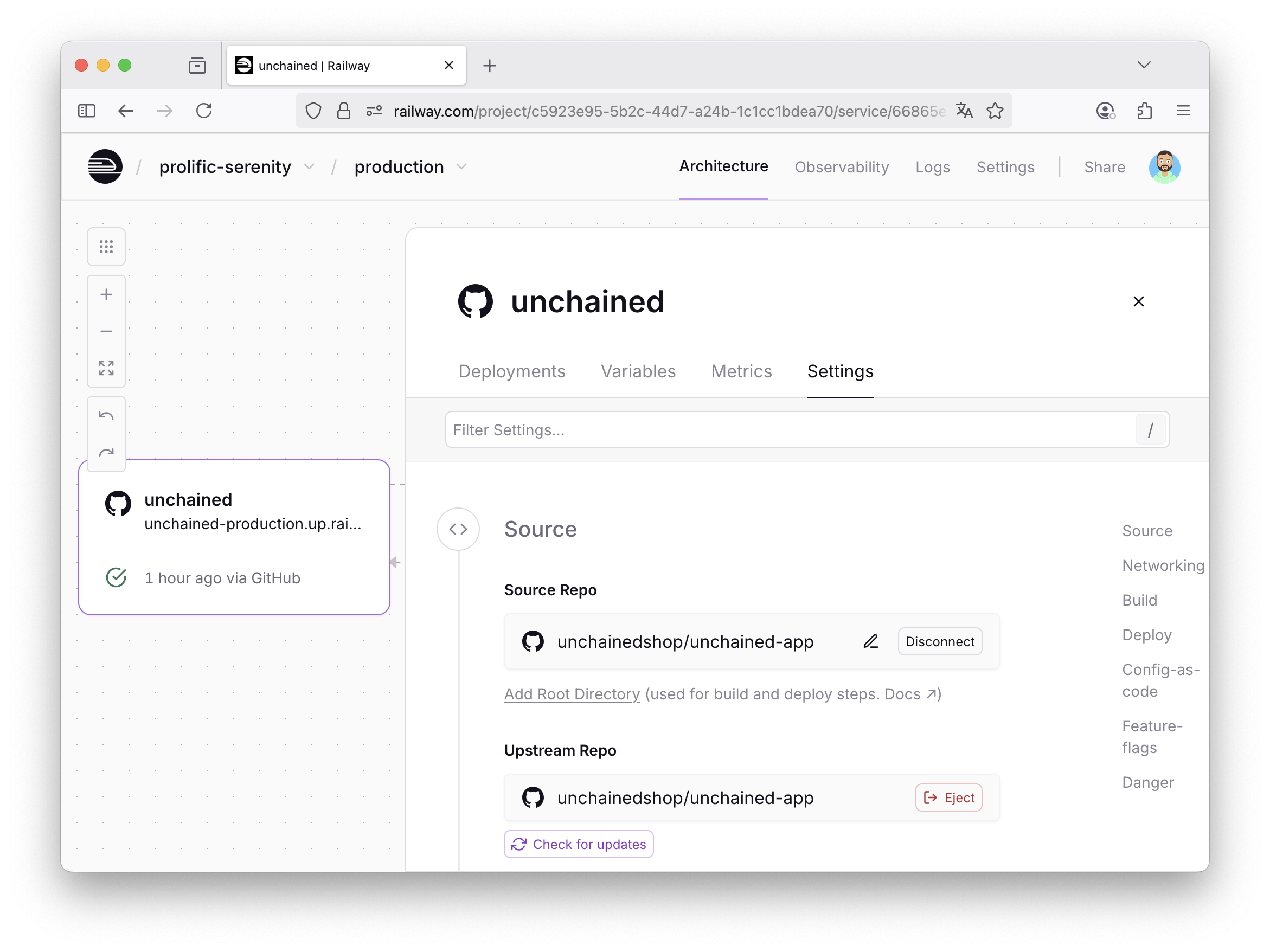
Task: Show site security lock information
Action: point(343,110)
